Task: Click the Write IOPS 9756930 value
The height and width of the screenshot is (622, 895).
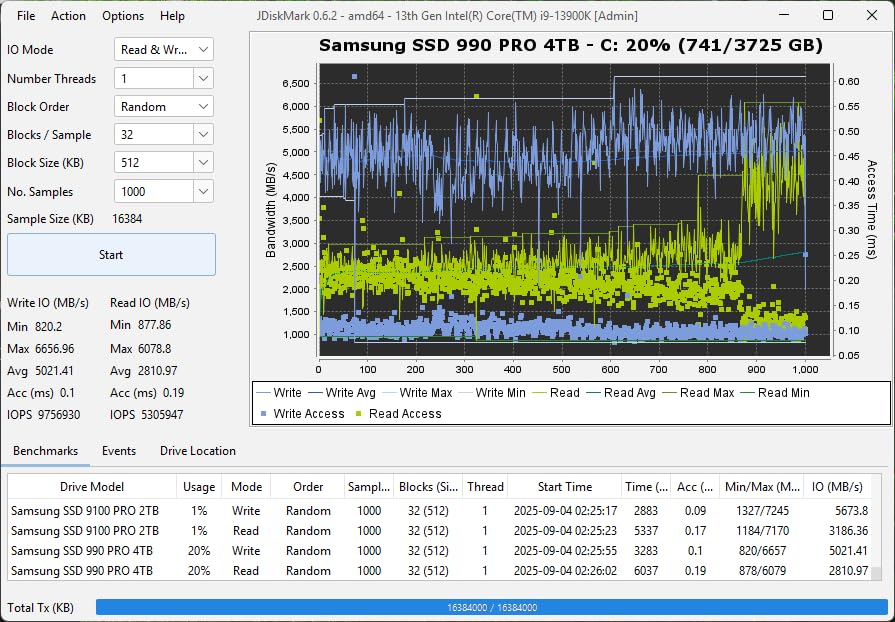Action: pyautogui.click(x=59, y=415)
